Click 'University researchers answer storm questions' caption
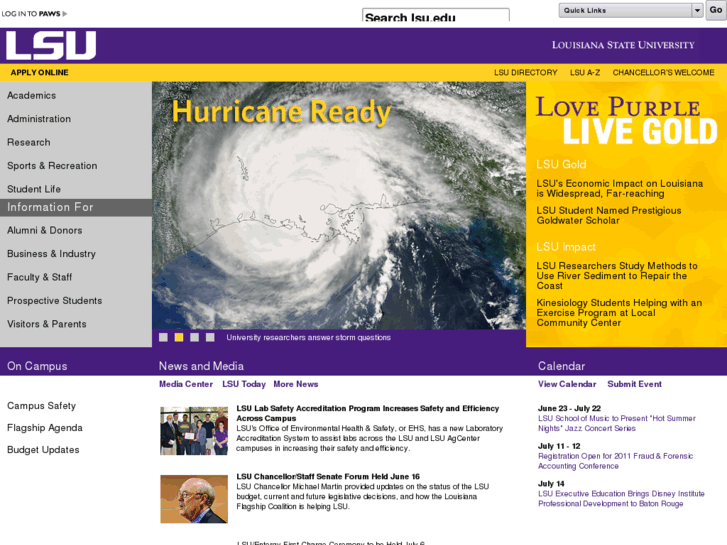The image size is (727, 545). pos(308,338)
